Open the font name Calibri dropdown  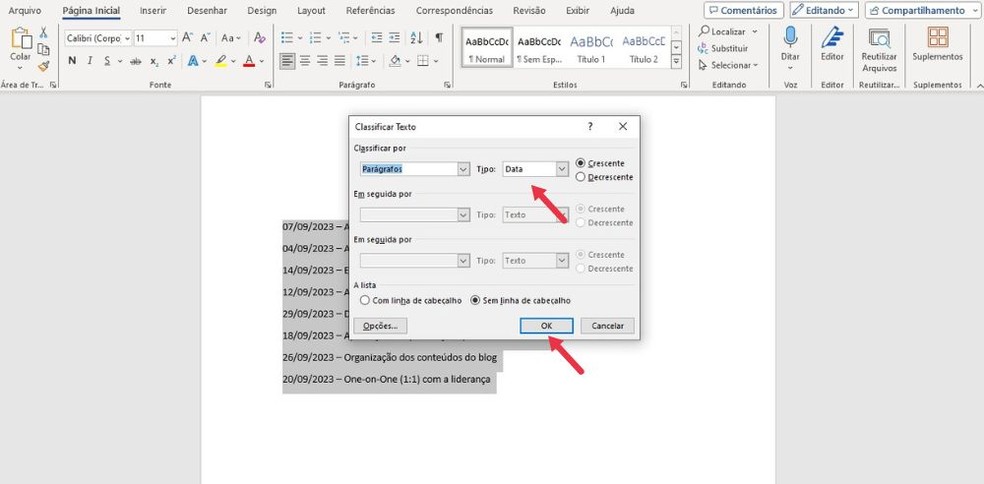[127, 38]
